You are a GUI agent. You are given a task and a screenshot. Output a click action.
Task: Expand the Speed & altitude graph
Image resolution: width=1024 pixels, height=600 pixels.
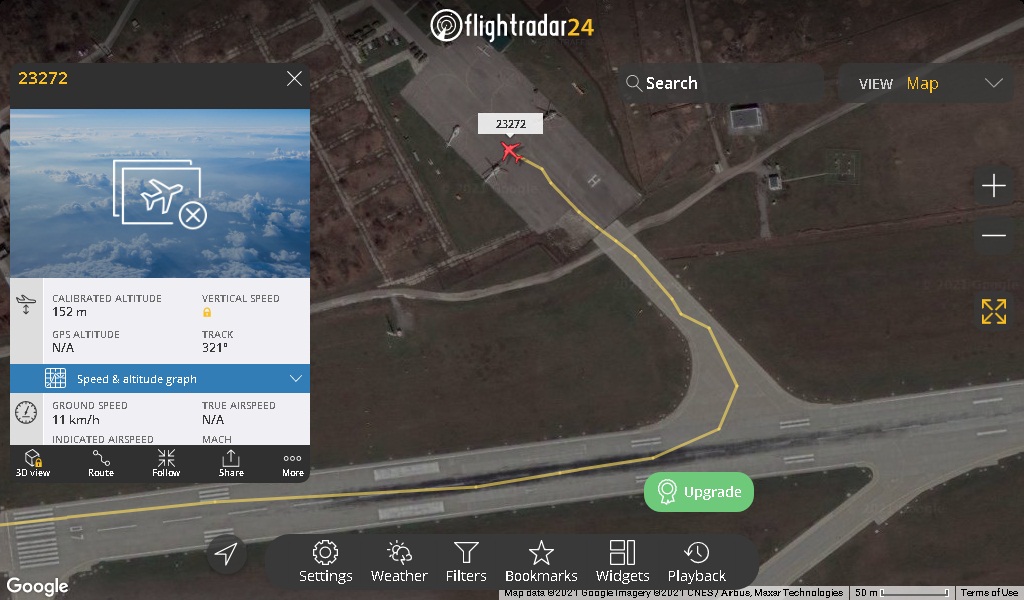click(160, 379)
